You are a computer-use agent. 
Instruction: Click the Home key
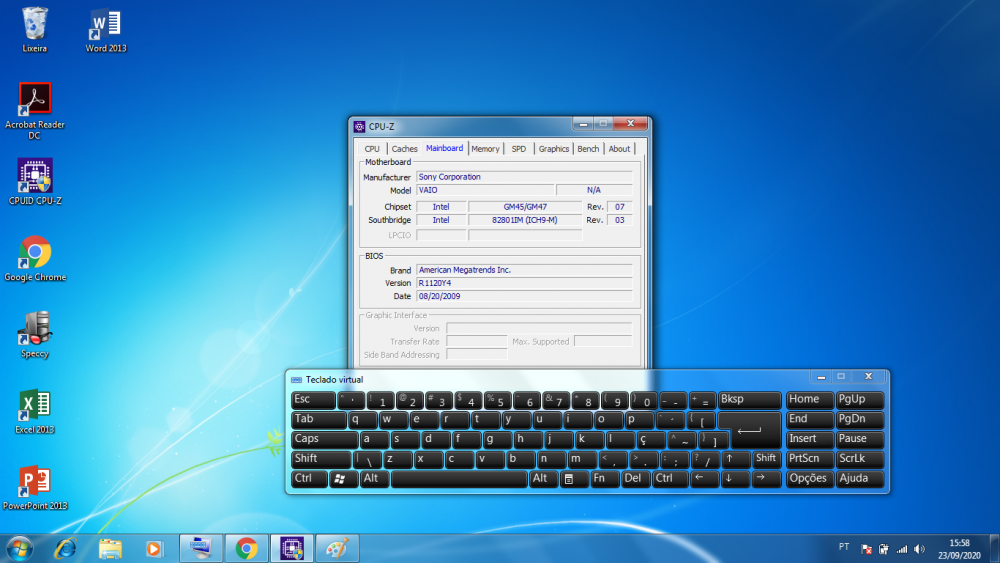[809, 400]
